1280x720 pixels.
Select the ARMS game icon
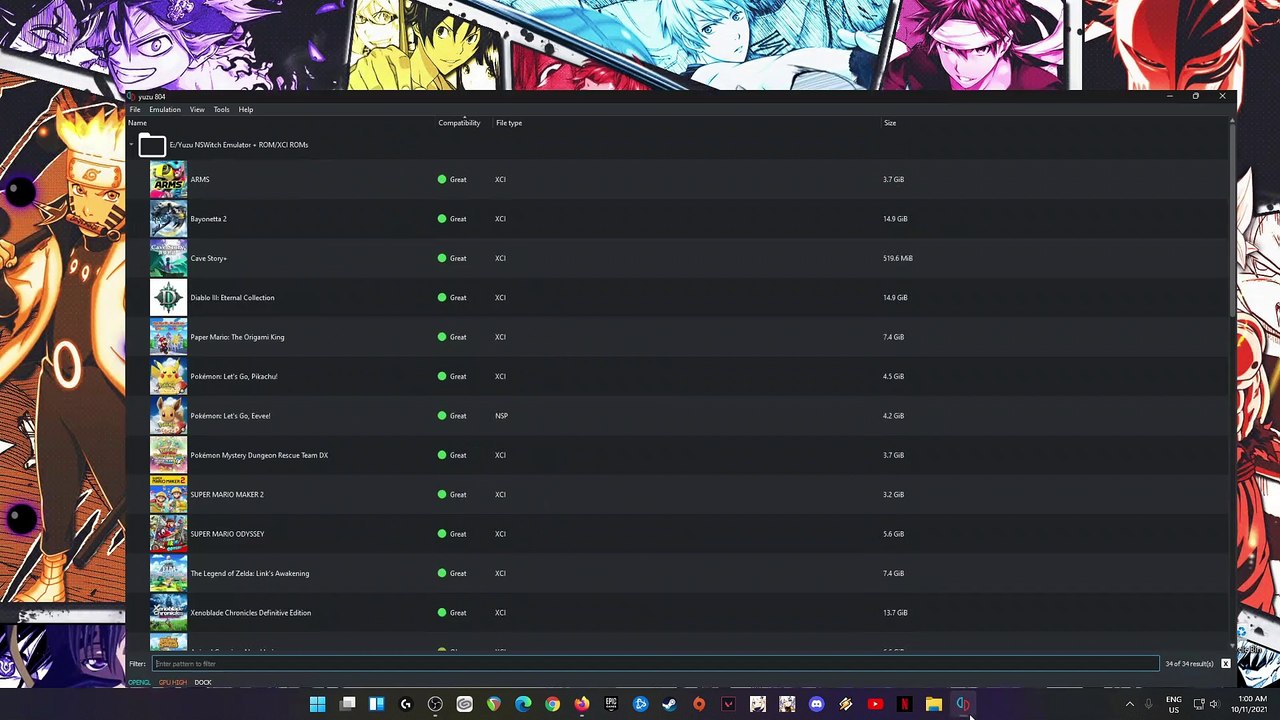click(x=168, y=180)
